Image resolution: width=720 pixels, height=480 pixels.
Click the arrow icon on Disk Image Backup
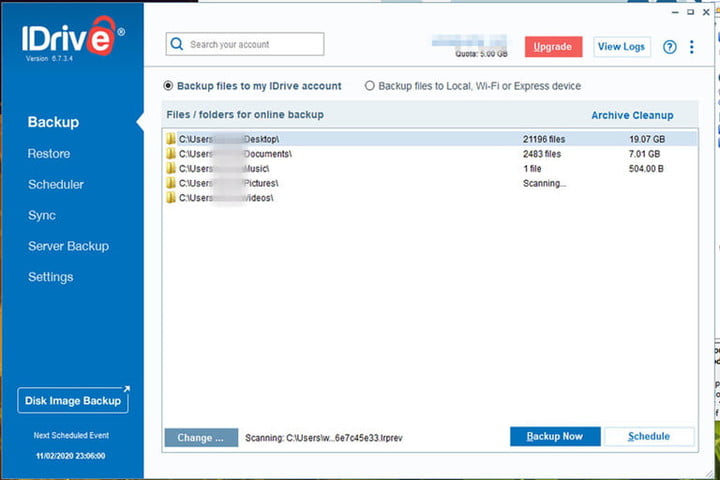[x=126, y=389]
